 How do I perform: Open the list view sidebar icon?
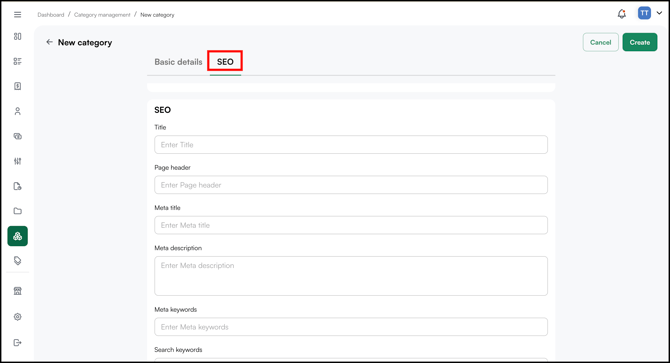click(x=18, y=61)
